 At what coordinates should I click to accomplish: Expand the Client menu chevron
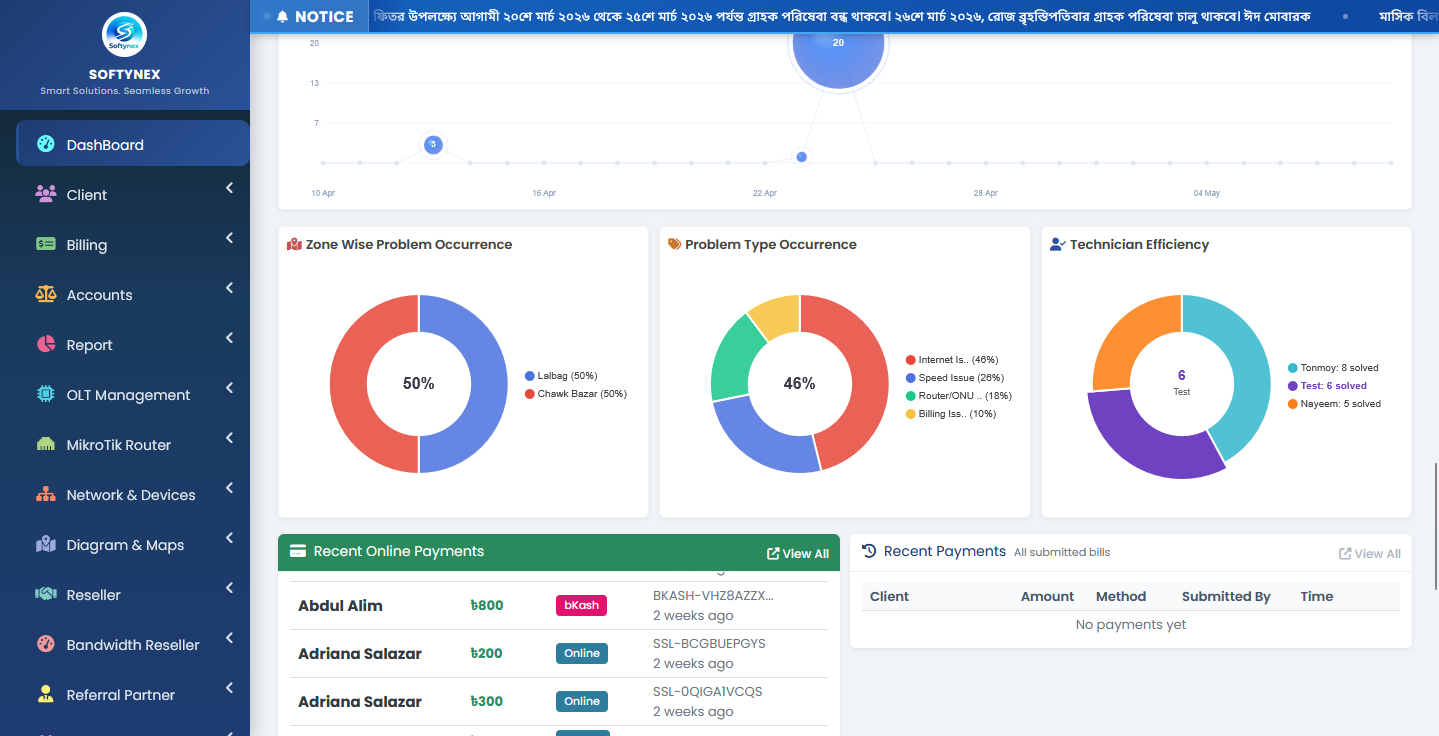point(229,188)
